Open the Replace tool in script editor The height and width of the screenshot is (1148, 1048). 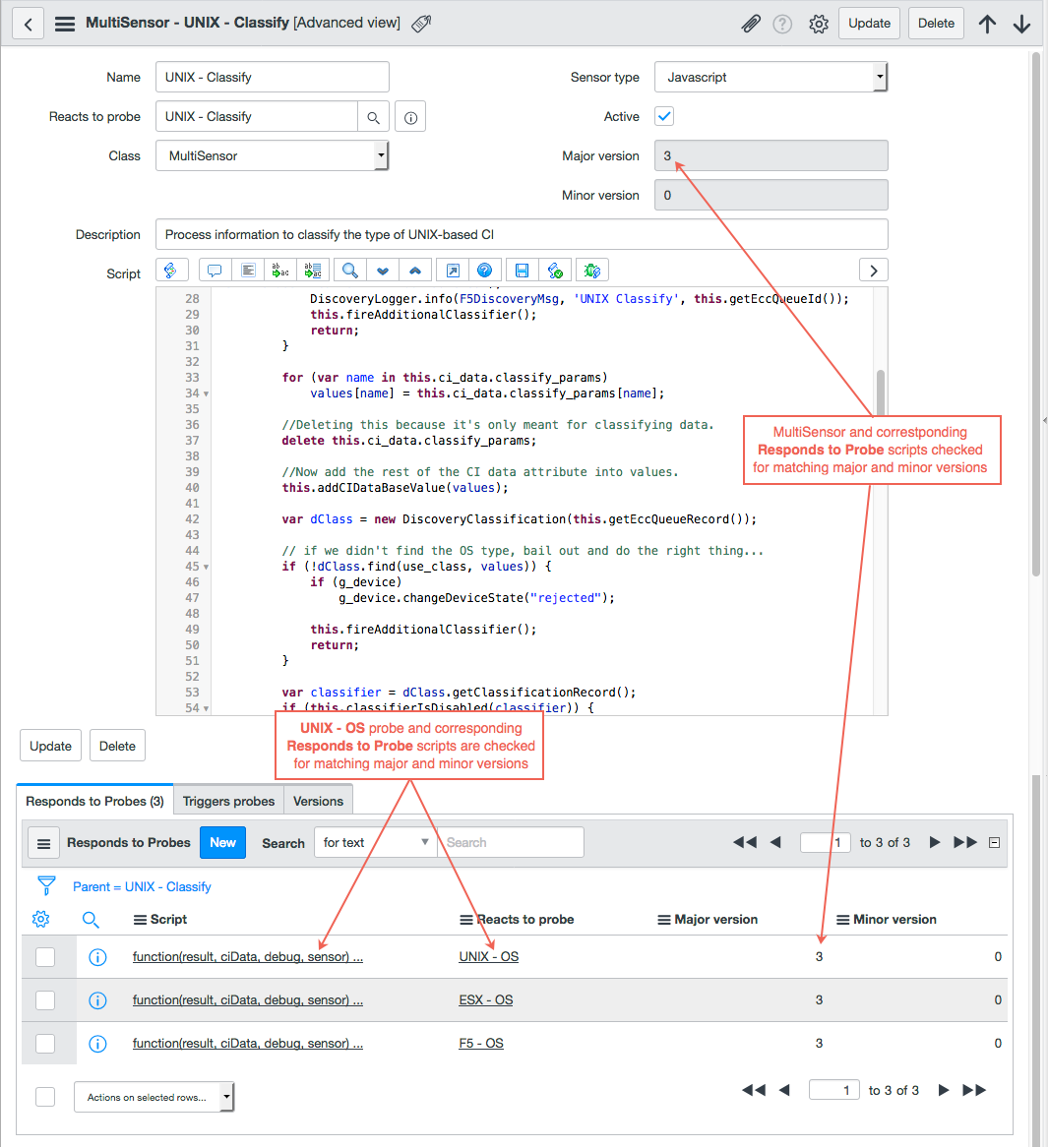click(x=280, y=271)
